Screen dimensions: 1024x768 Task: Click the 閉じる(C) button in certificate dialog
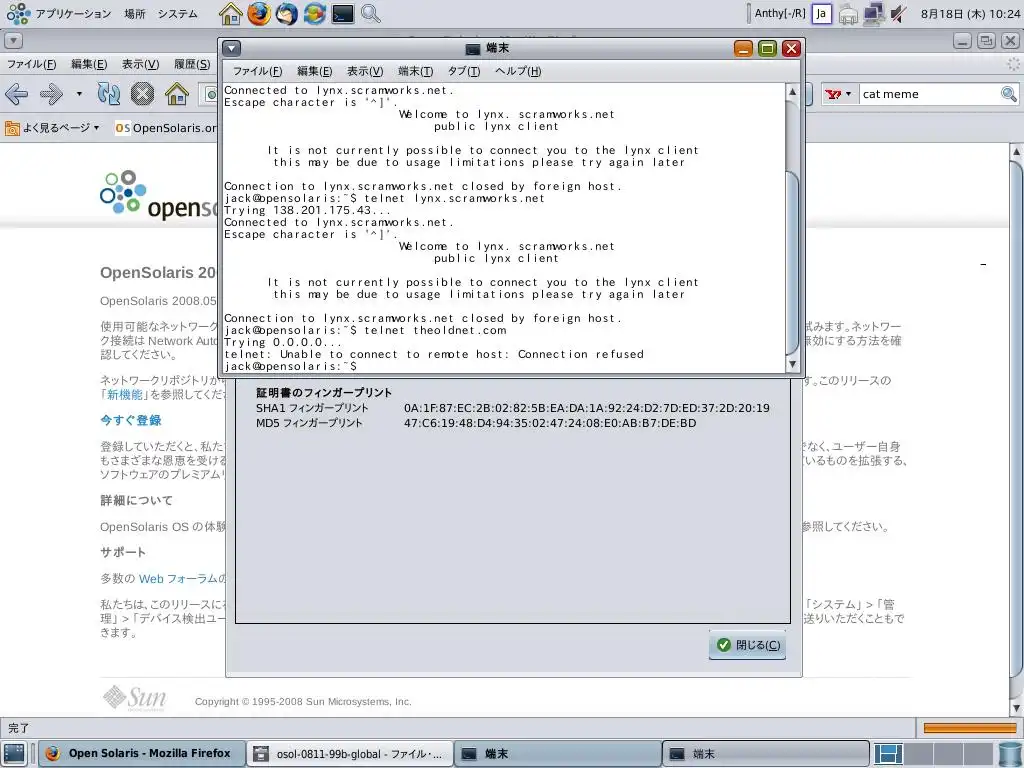(747, 645)
